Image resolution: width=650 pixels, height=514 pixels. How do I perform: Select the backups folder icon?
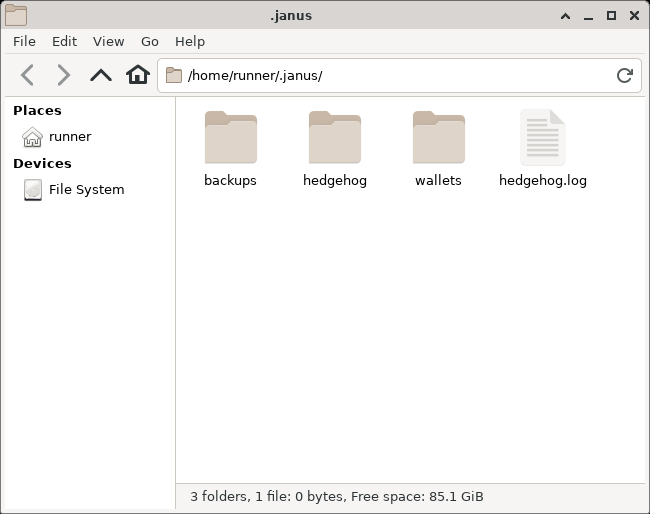click(x=231, y=137)
